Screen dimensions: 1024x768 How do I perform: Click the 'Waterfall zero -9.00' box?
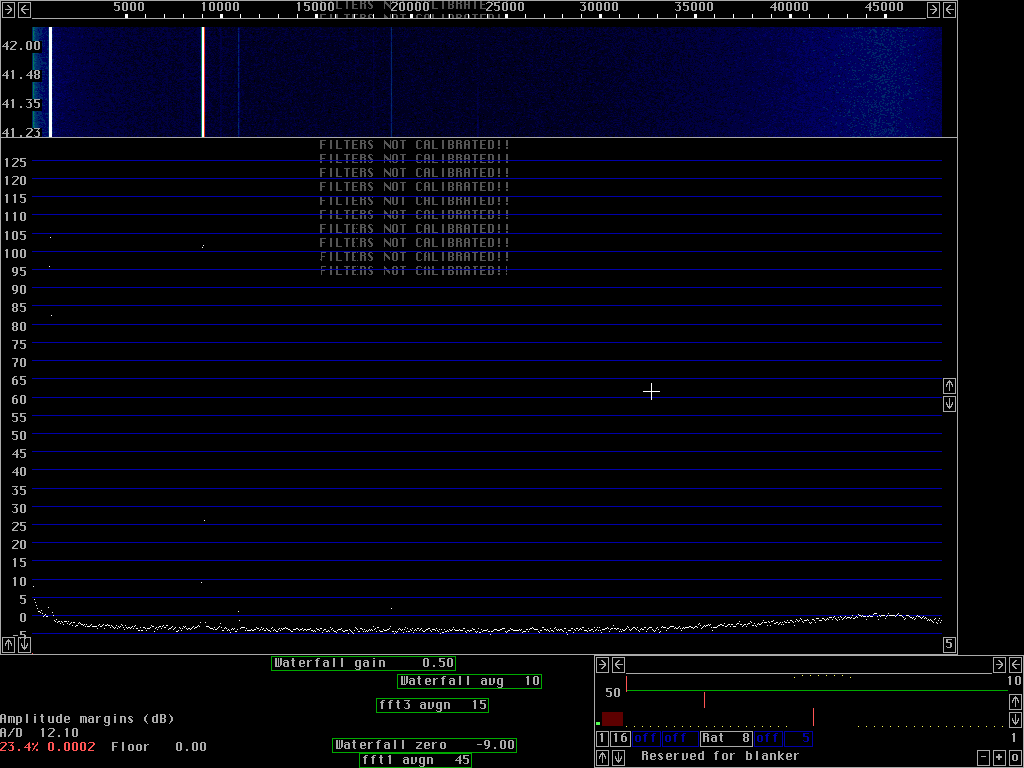pos(424,745)
